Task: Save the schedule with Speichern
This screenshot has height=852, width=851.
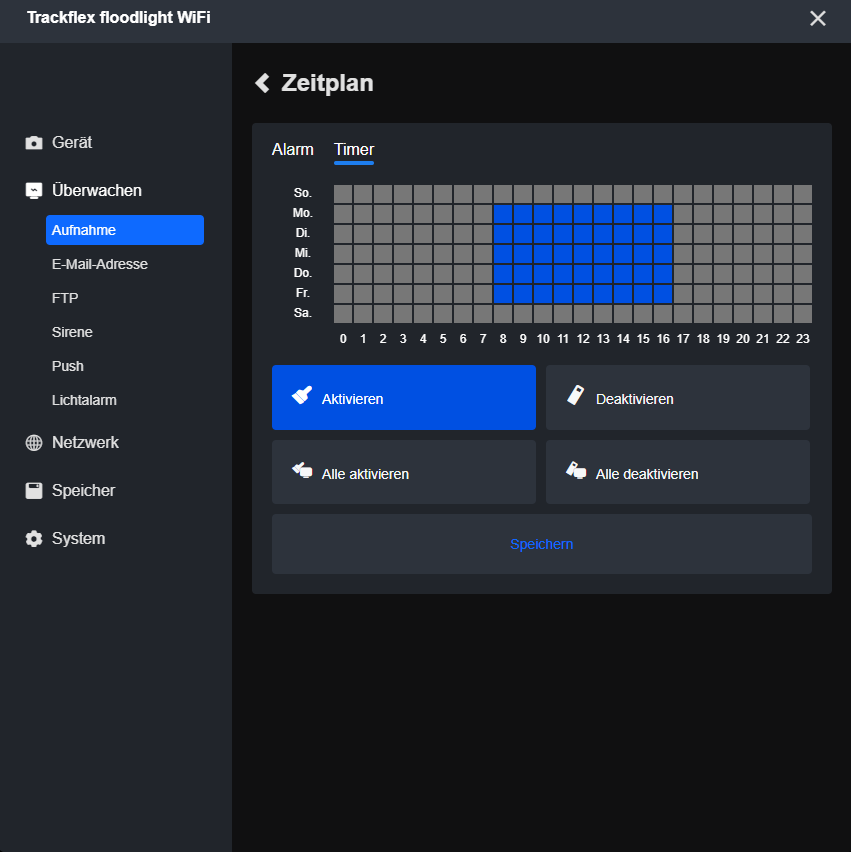Action: point(542,544)
